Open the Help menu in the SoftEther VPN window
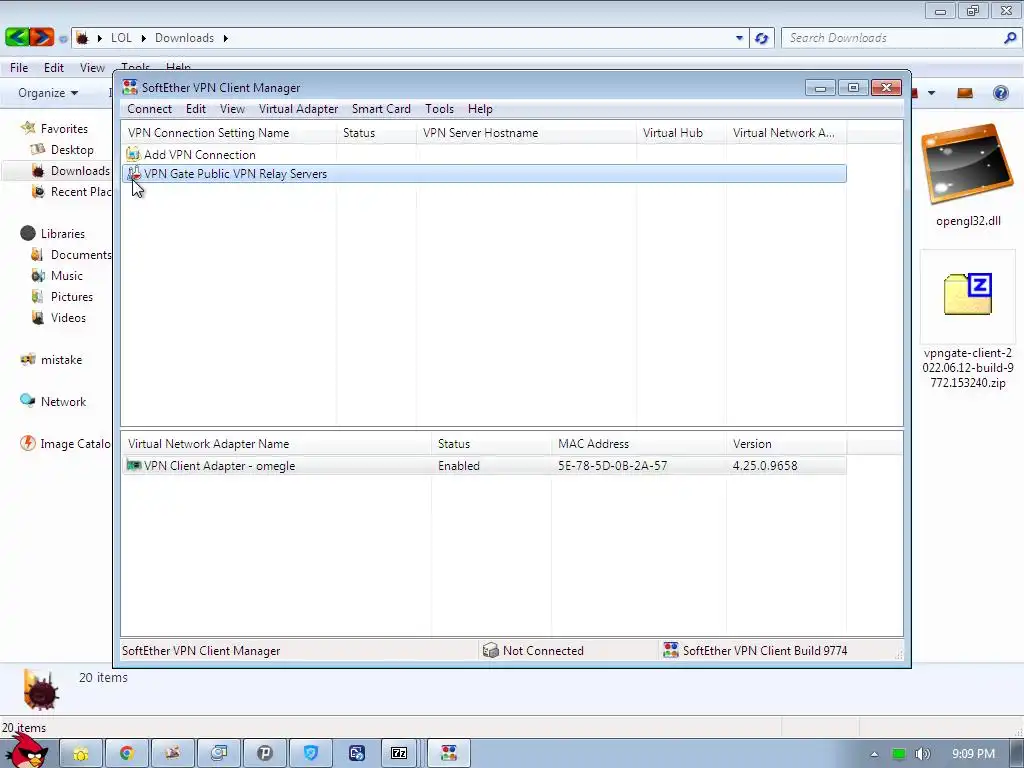Viewport: 1024px width, 768px height. pyautogui.click(x=480, y=109)
